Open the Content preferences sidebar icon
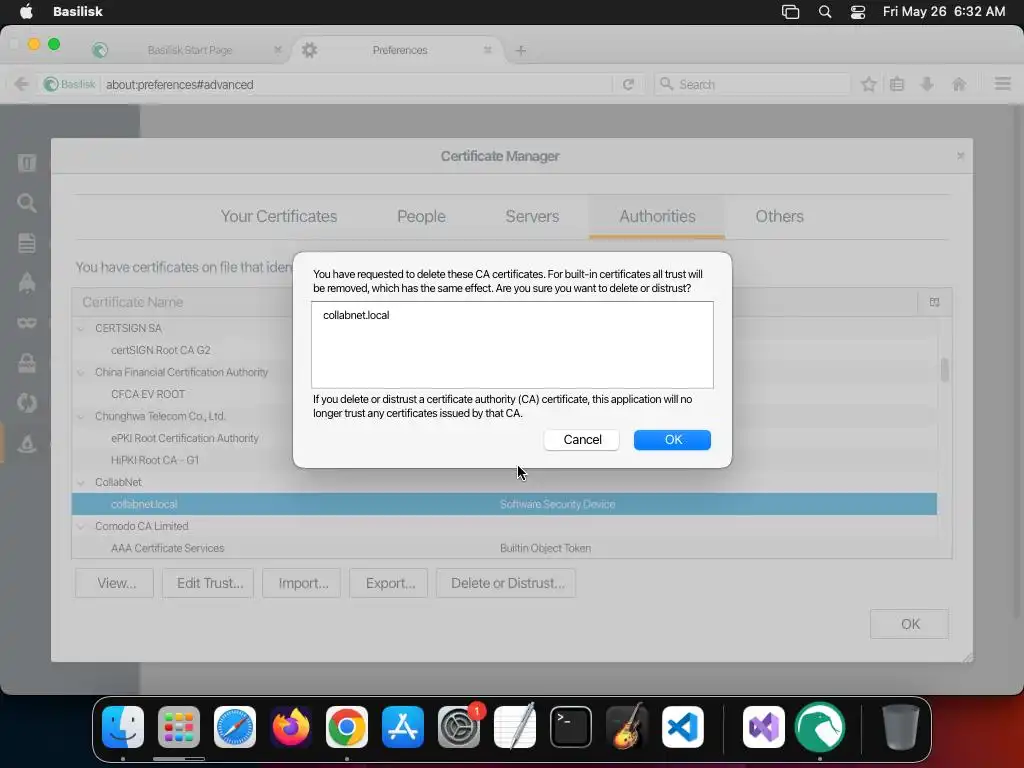 tap(27, 243)
